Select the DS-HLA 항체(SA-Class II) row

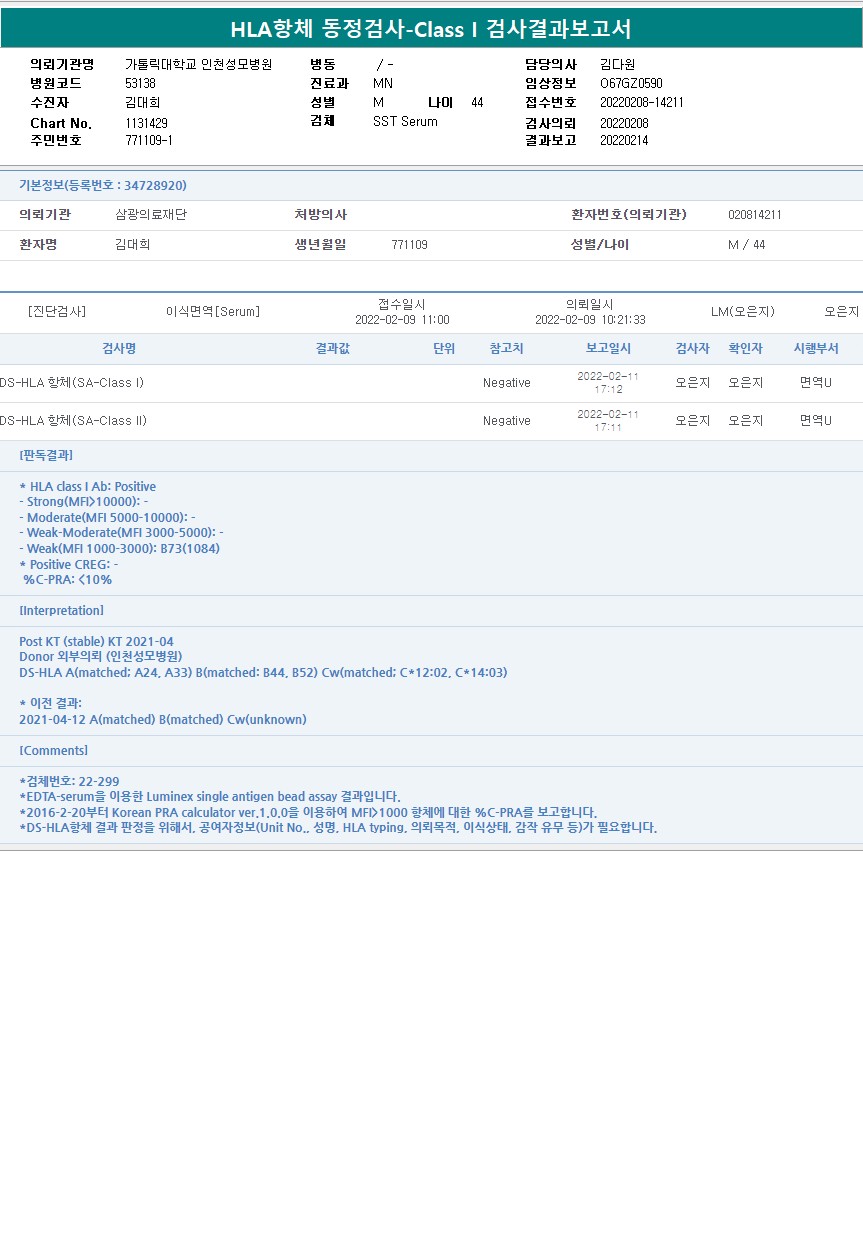click(431, 421)
